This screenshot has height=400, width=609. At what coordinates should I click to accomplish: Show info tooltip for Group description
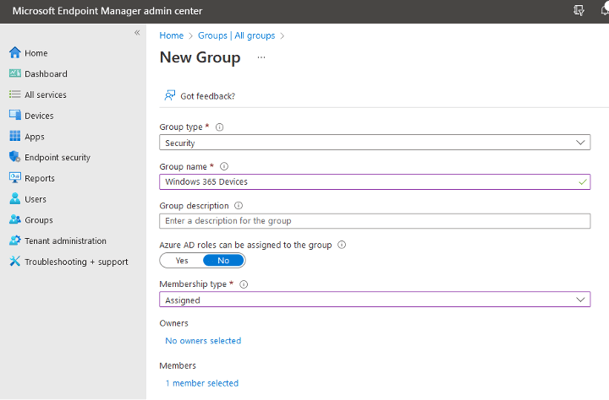(238, 205)
